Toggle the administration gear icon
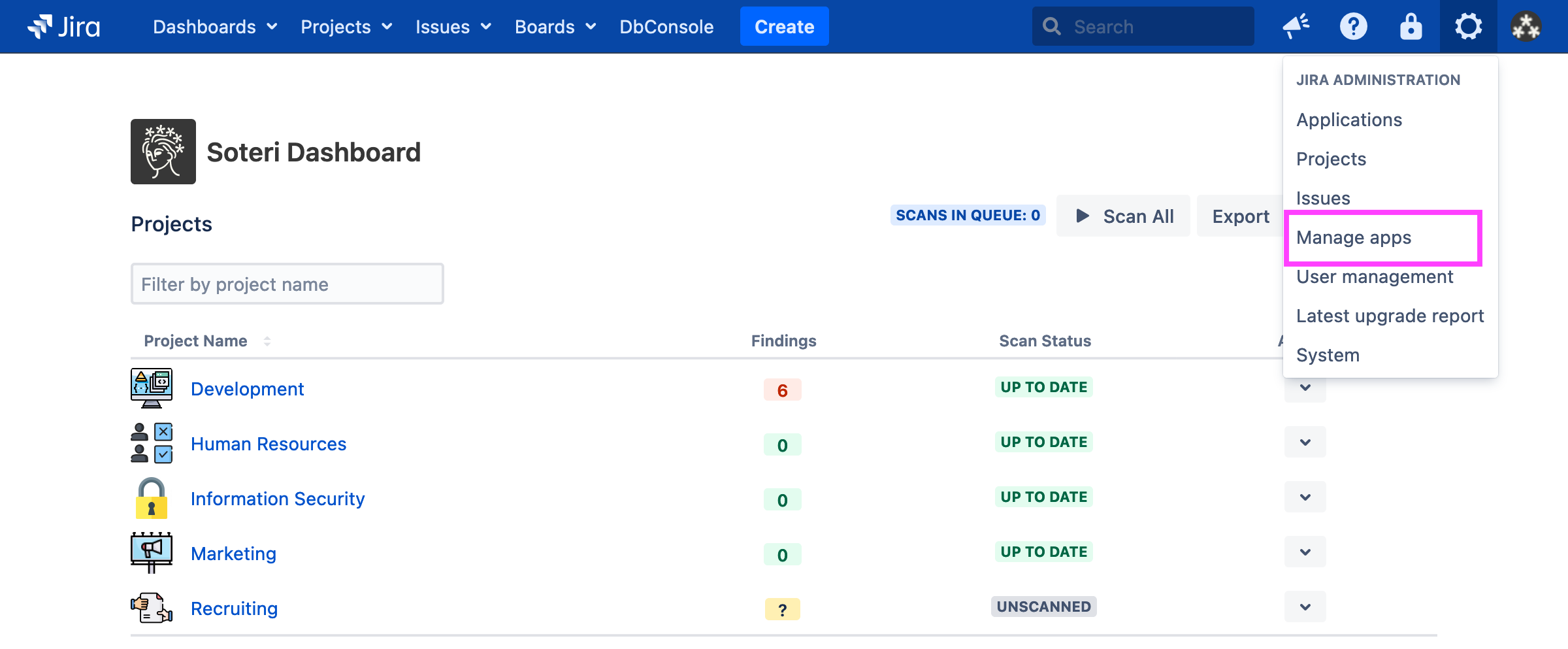1568x649 pixels. click(1468, 27)
